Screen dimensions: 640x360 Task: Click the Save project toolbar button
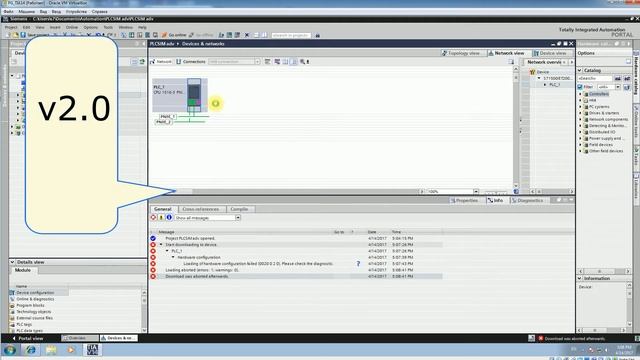point(34,35)
